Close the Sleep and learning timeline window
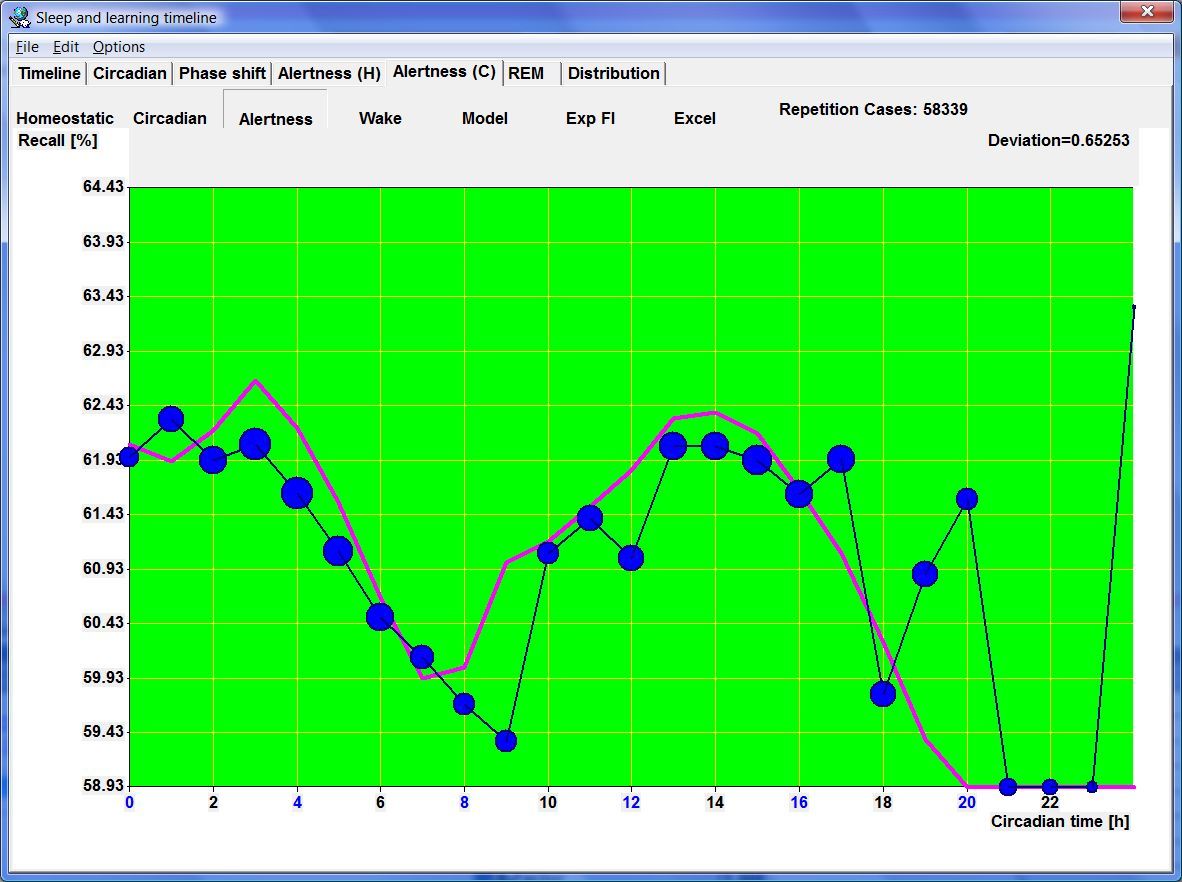This screenshot has width=1182, height=882. (x=1145, y=12)
